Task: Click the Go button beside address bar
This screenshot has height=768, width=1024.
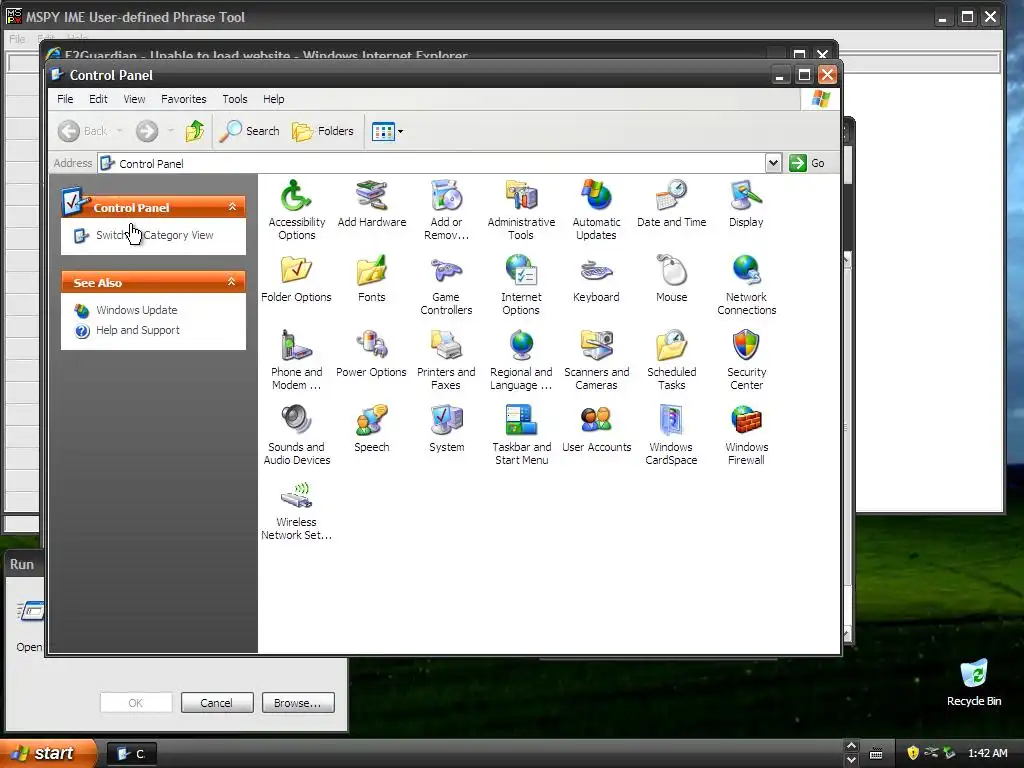Action: click(807, 163)
